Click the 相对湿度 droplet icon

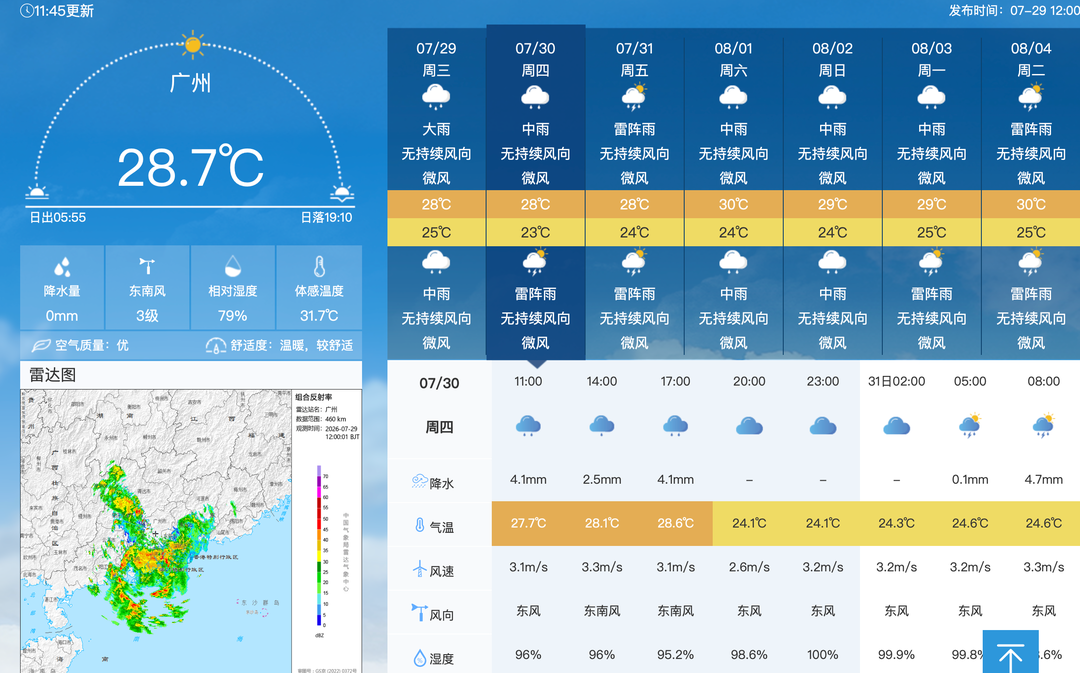point(233,266)
